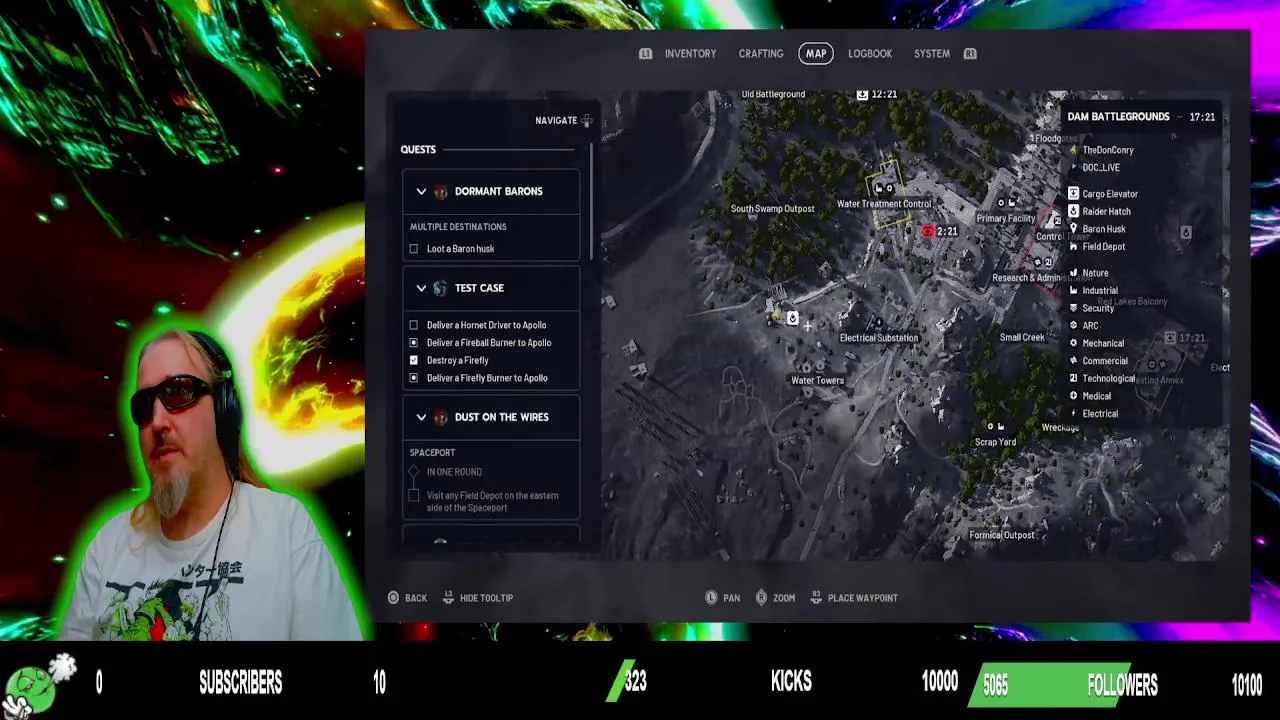Collapse the Test Case quest

421,288
